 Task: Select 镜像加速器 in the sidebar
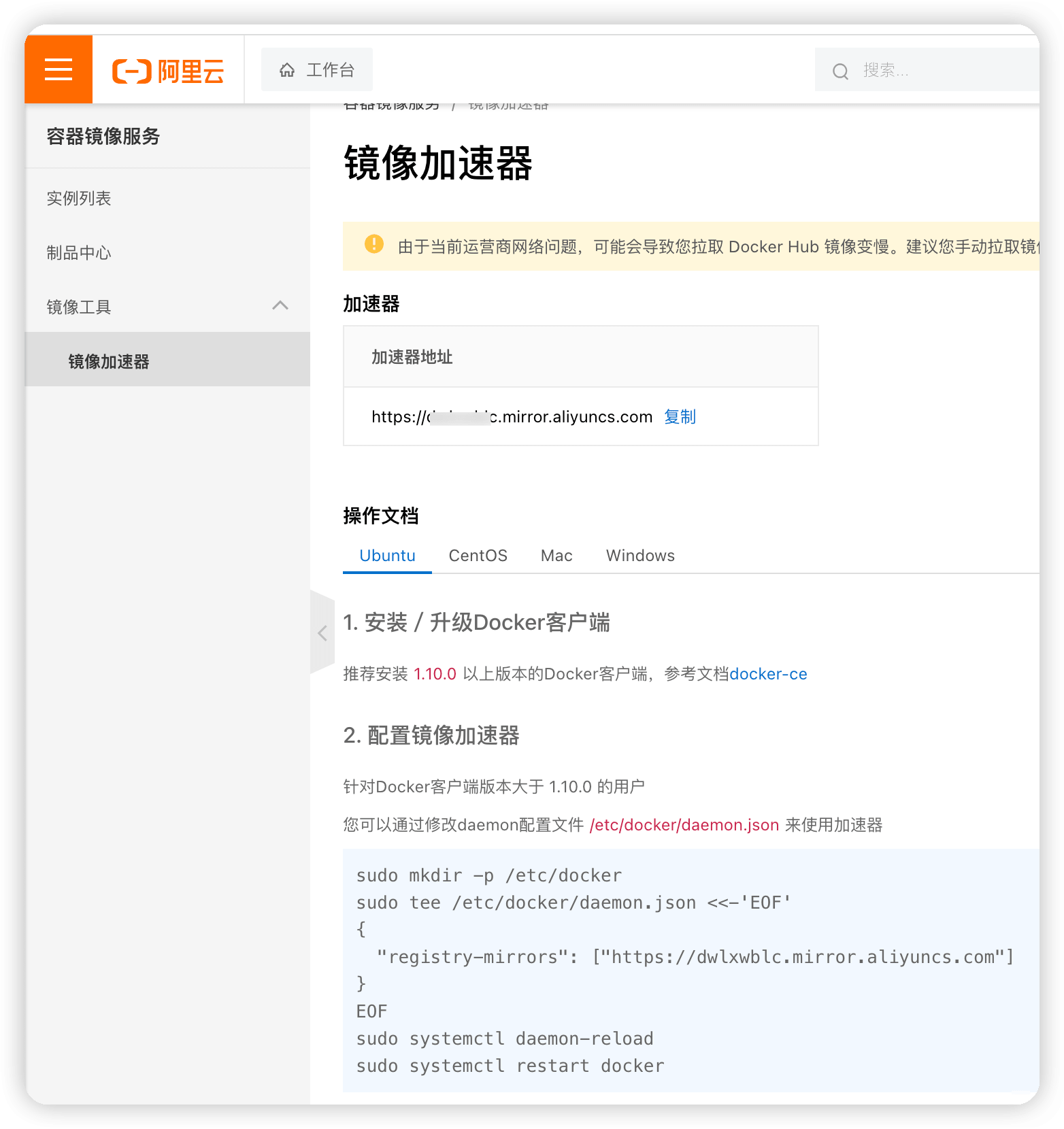coord(167,359)
